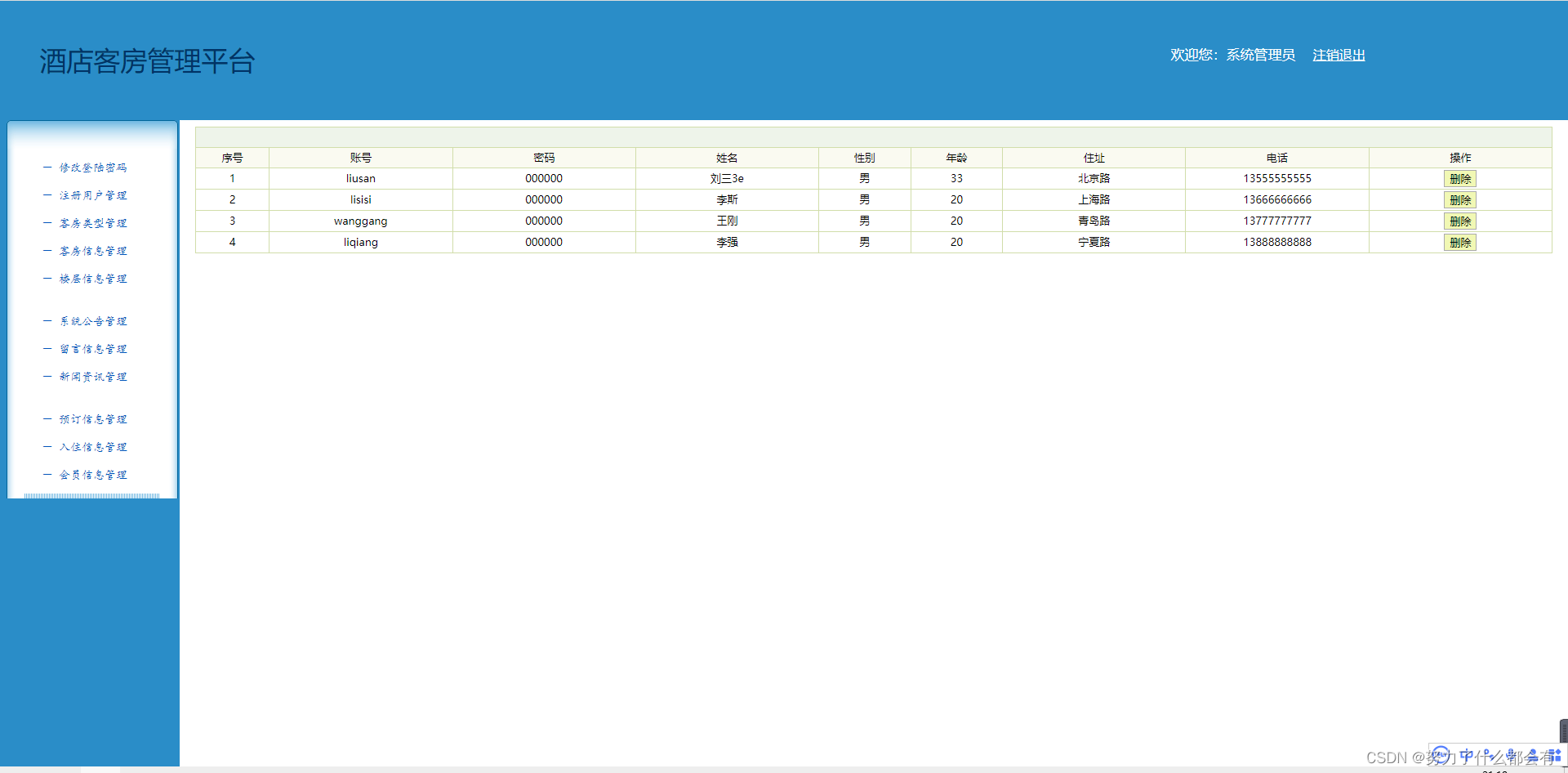Go to 客房类型管理
The height and width of the screenshot is (773, 1568).
(93, 223)
